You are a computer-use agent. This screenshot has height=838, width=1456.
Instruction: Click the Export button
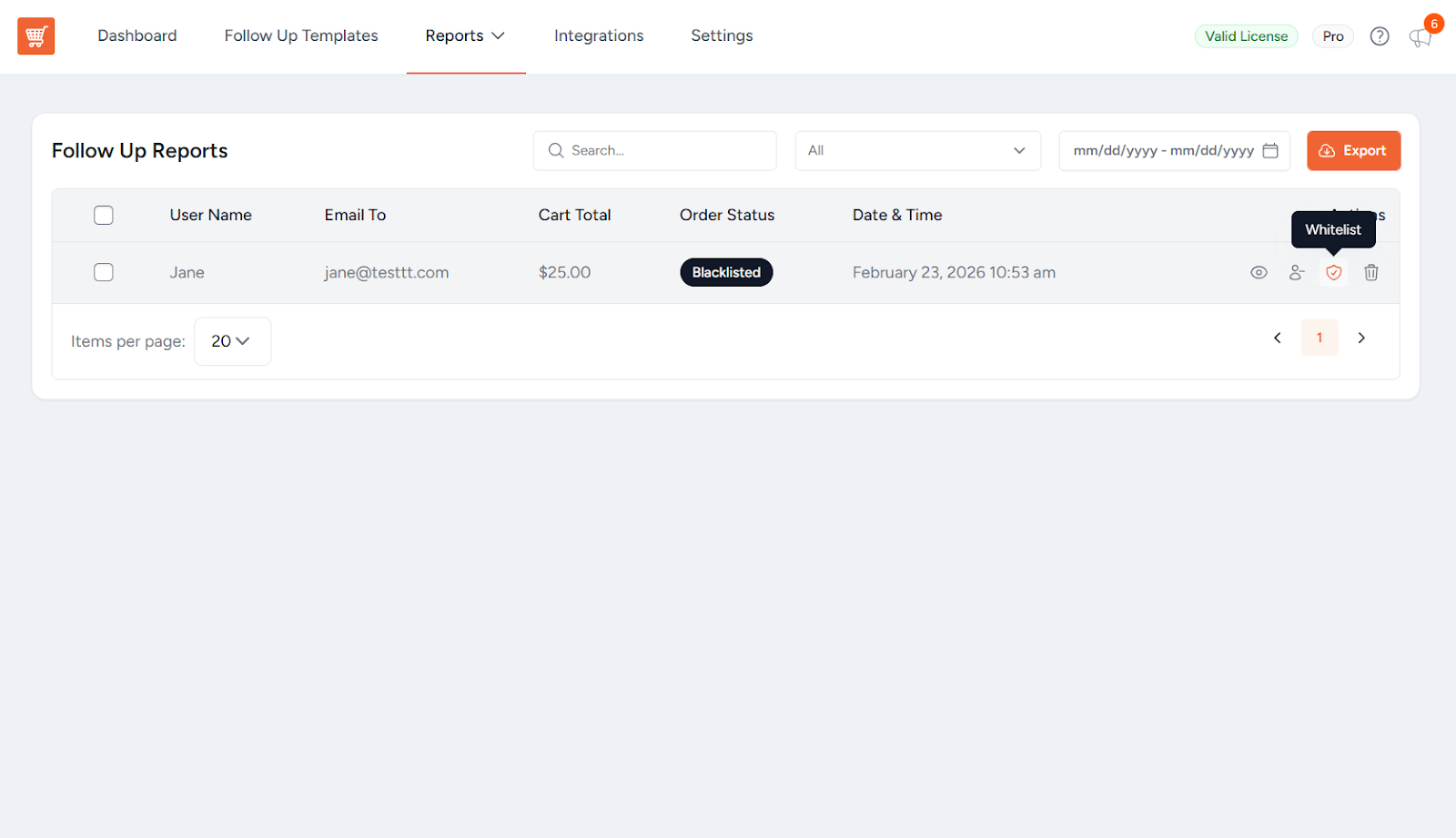1353,151
